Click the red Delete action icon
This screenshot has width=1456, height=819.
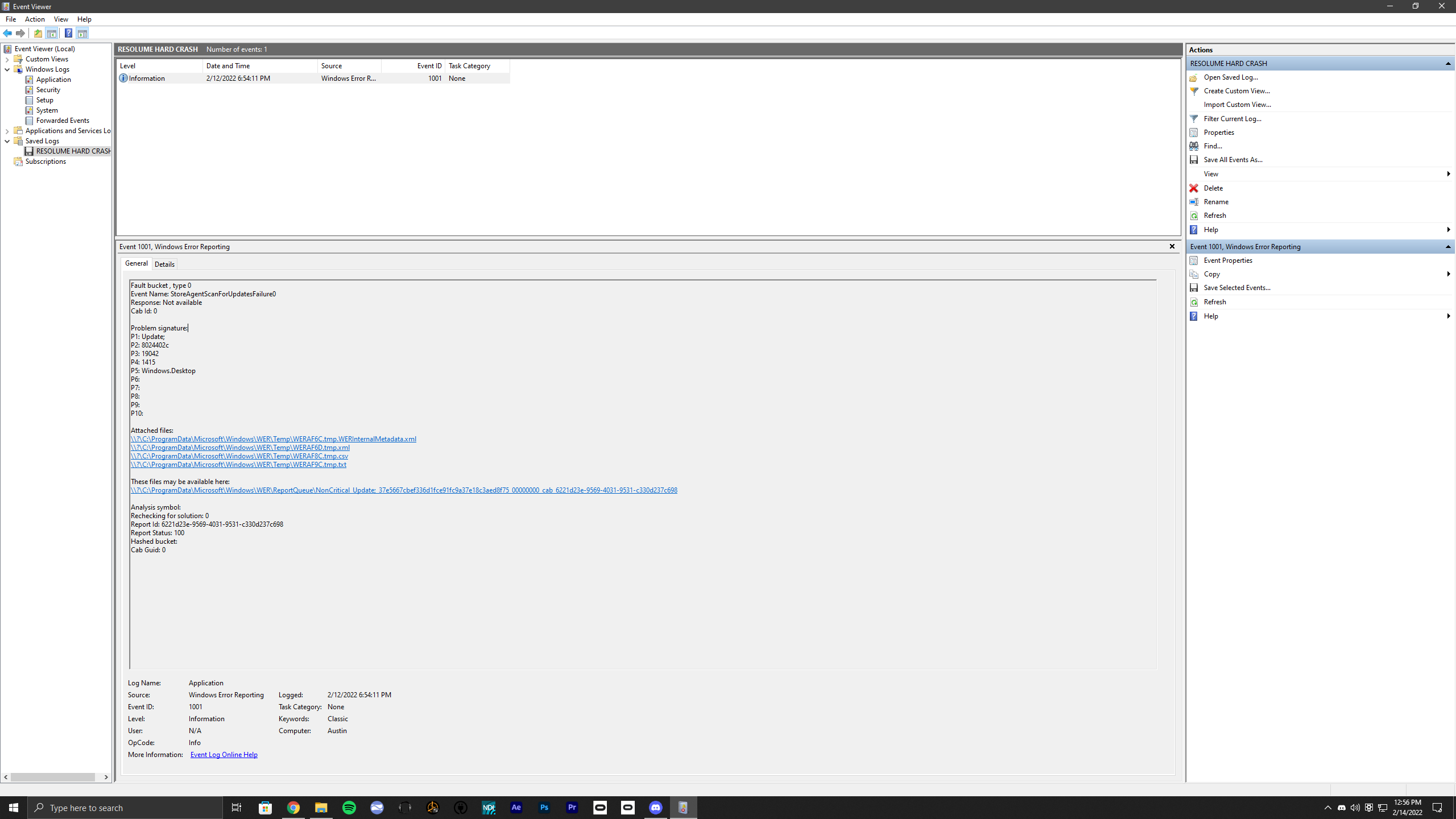point(1194,188)
